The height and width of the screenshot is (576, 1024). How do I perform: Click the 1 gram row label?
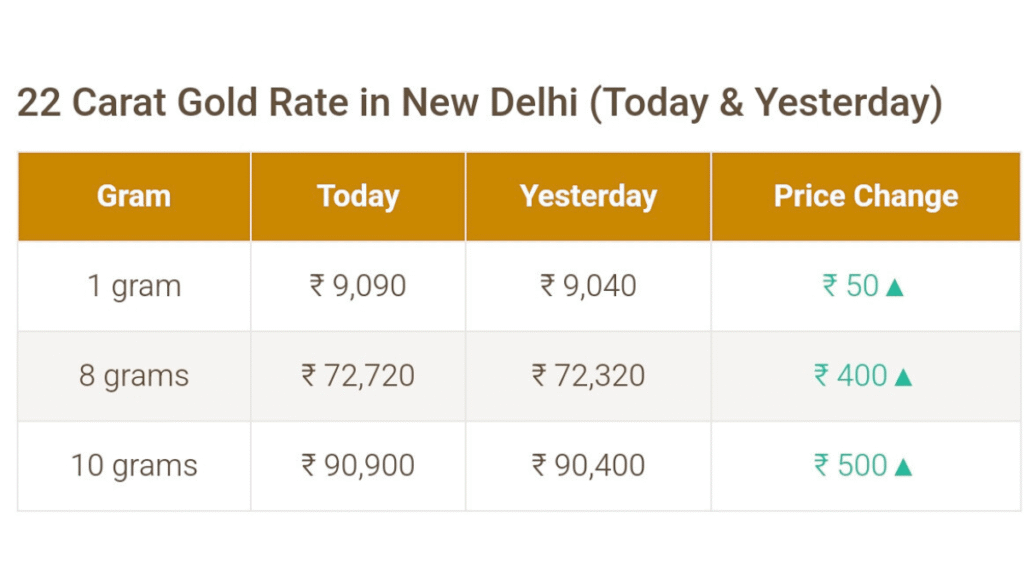click(x=134, y=286)
